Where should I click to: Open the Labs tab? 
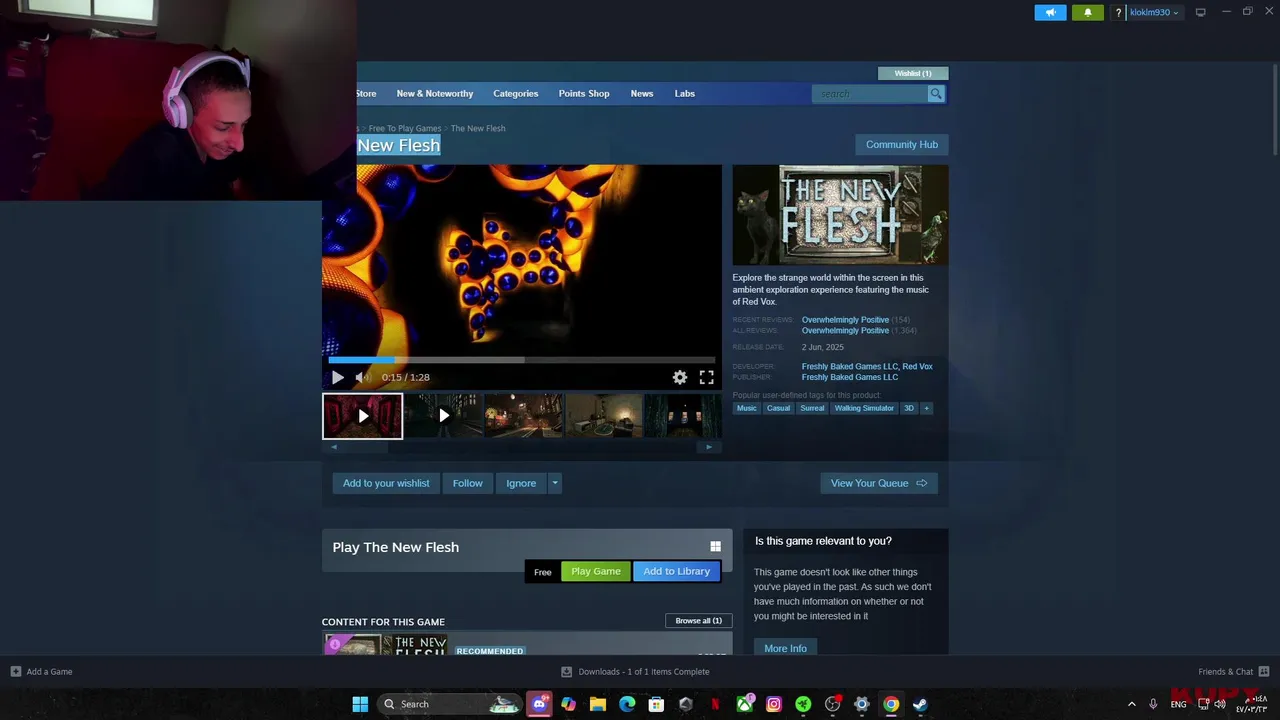tap(684, 94)
